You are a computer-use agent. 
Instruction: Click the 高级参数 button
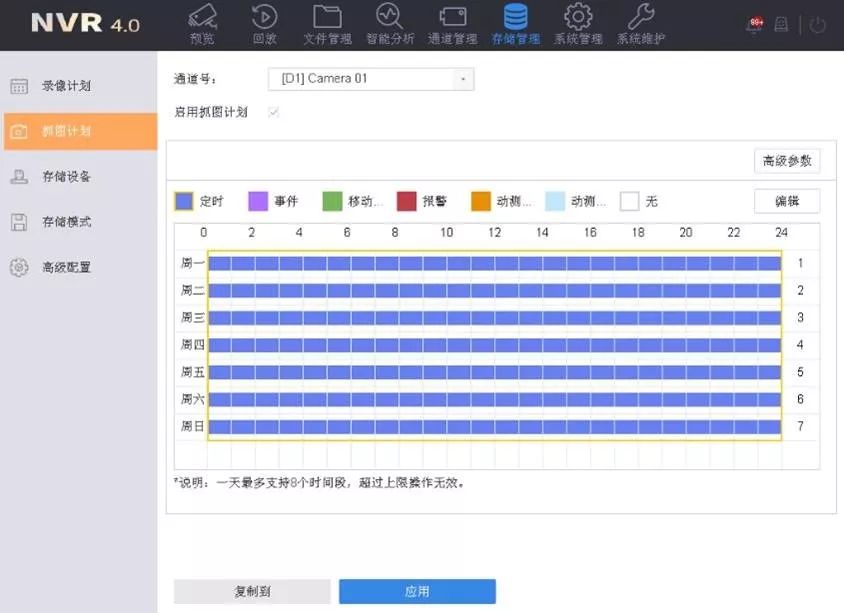(x=786, y=161)
